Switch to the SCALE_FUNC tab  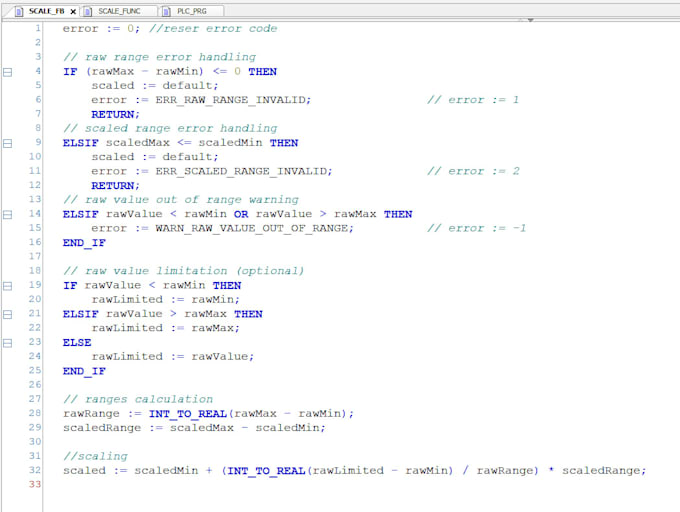[x=119, y=11]
